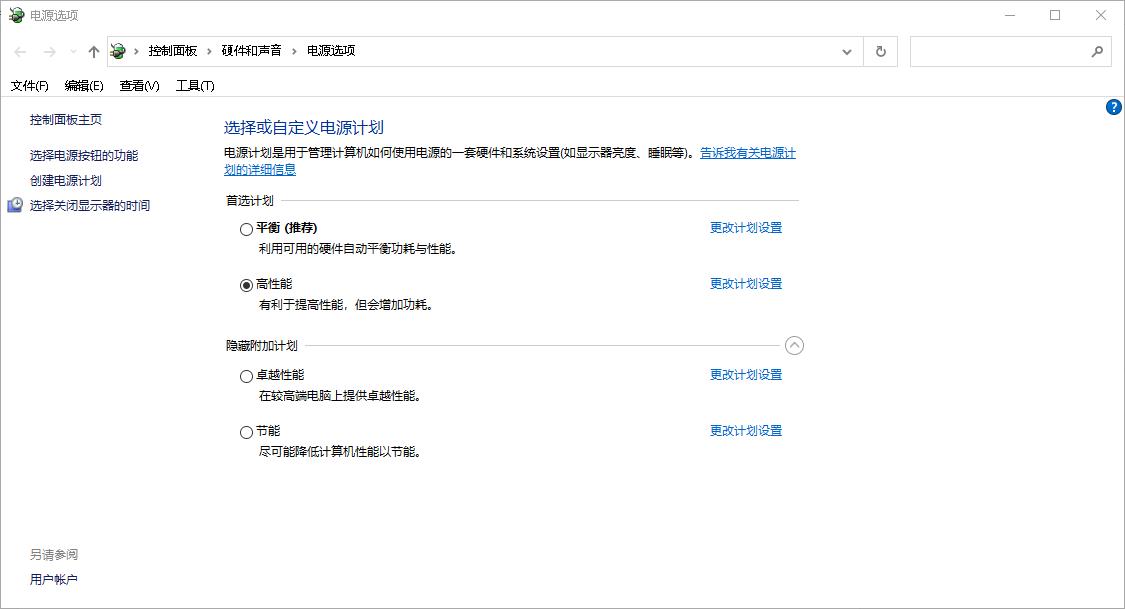Select the 卓越性能 power plan

pyautogui.click(x=246, y=376)
